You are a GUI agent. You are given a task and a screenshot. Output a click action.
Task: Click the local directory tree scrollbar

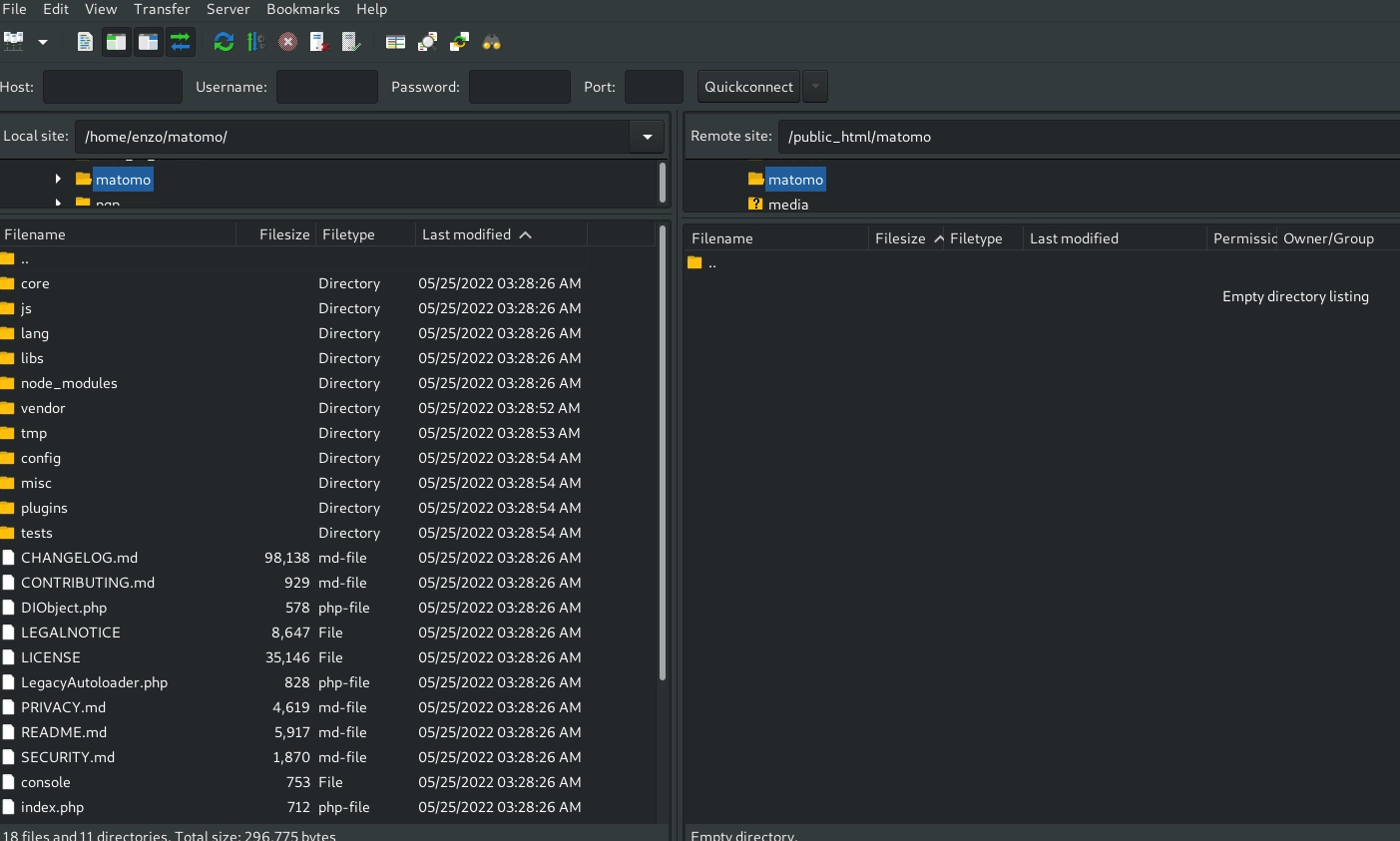point(663,183)
